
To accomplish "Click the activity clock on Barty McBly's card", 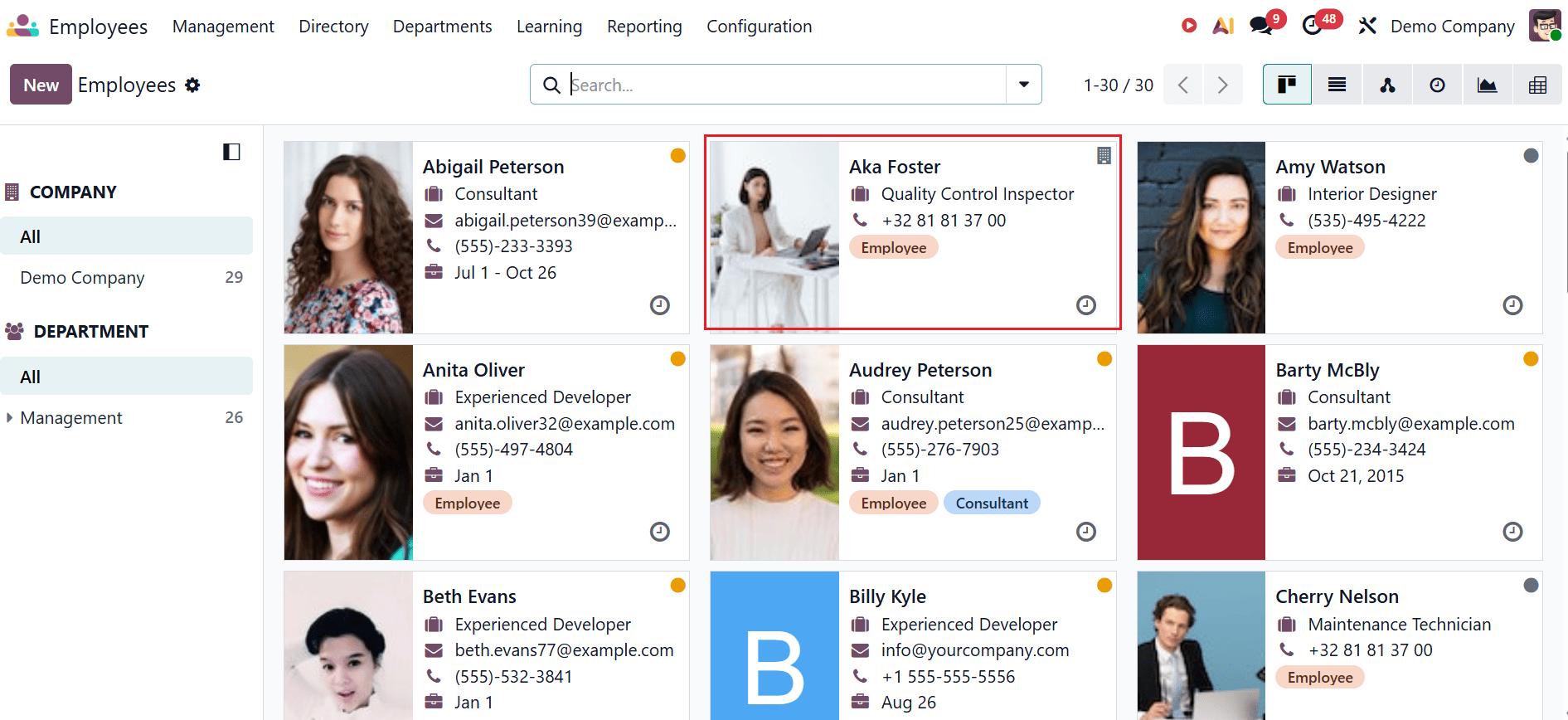I will coord(1513,532).
